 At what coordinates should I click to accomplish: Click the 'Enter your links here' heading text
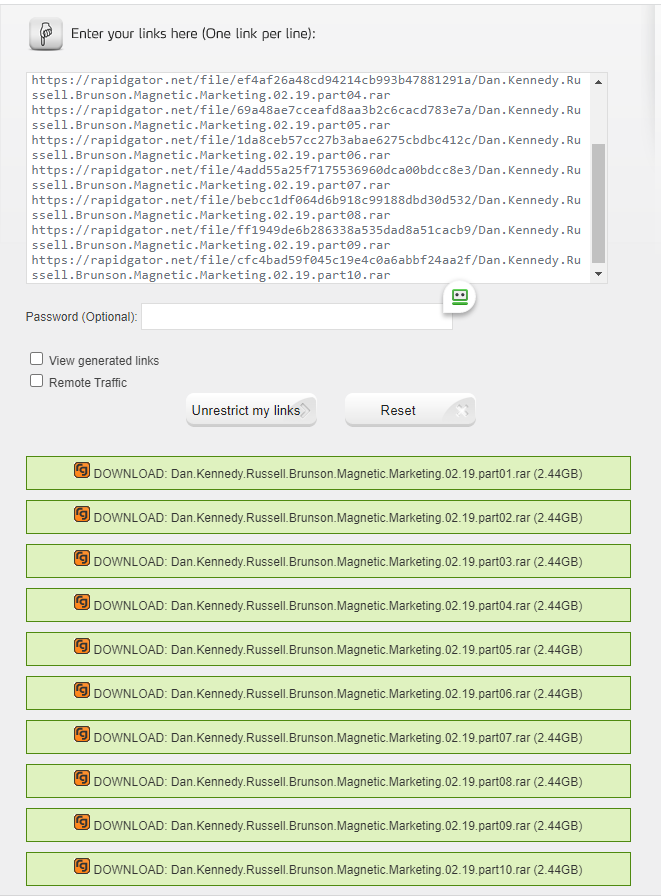click(x=193, y=34)
